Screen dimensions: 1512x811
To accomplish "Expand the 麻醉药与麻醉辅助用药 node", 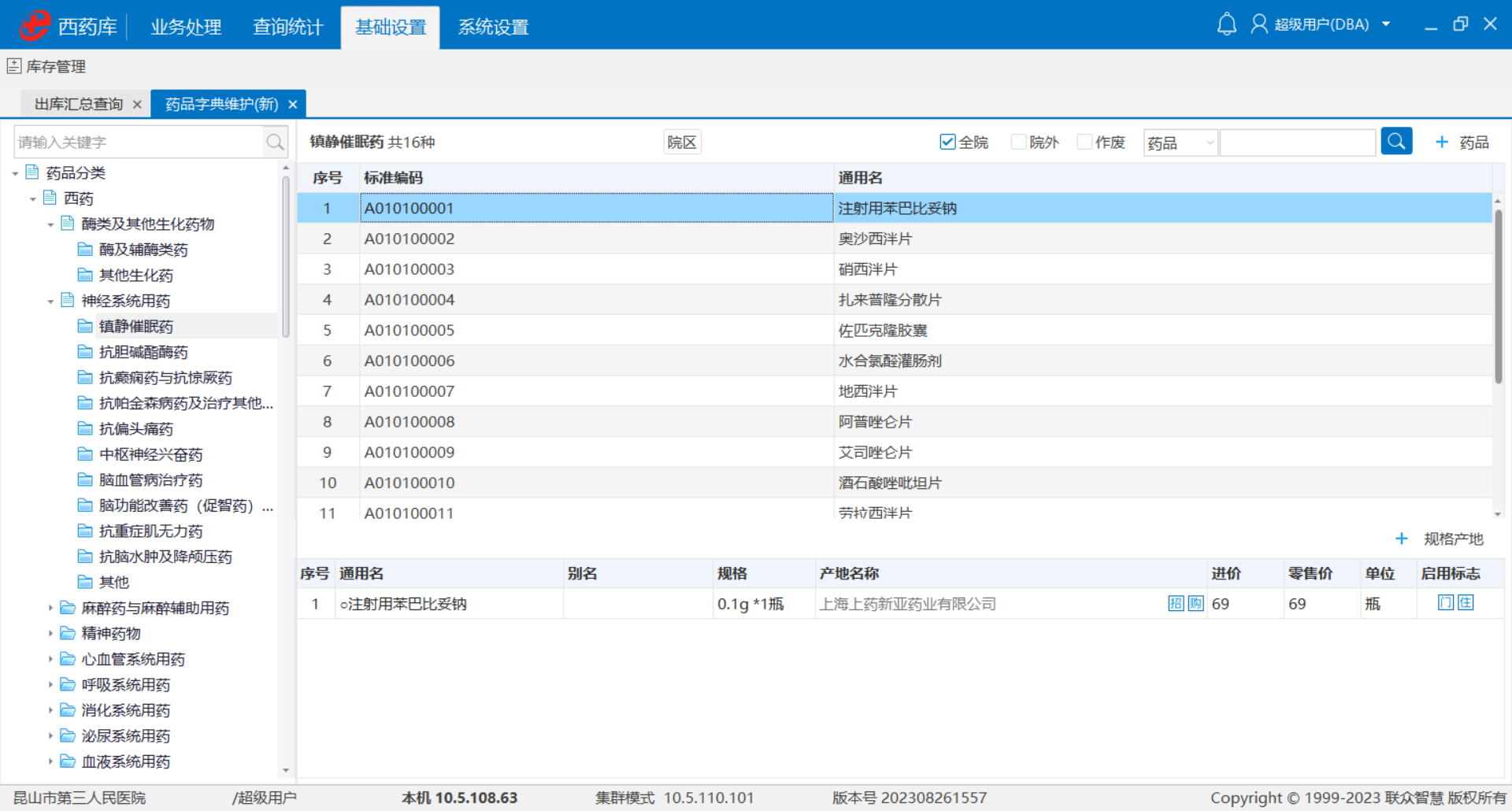I will click(50, 608).
